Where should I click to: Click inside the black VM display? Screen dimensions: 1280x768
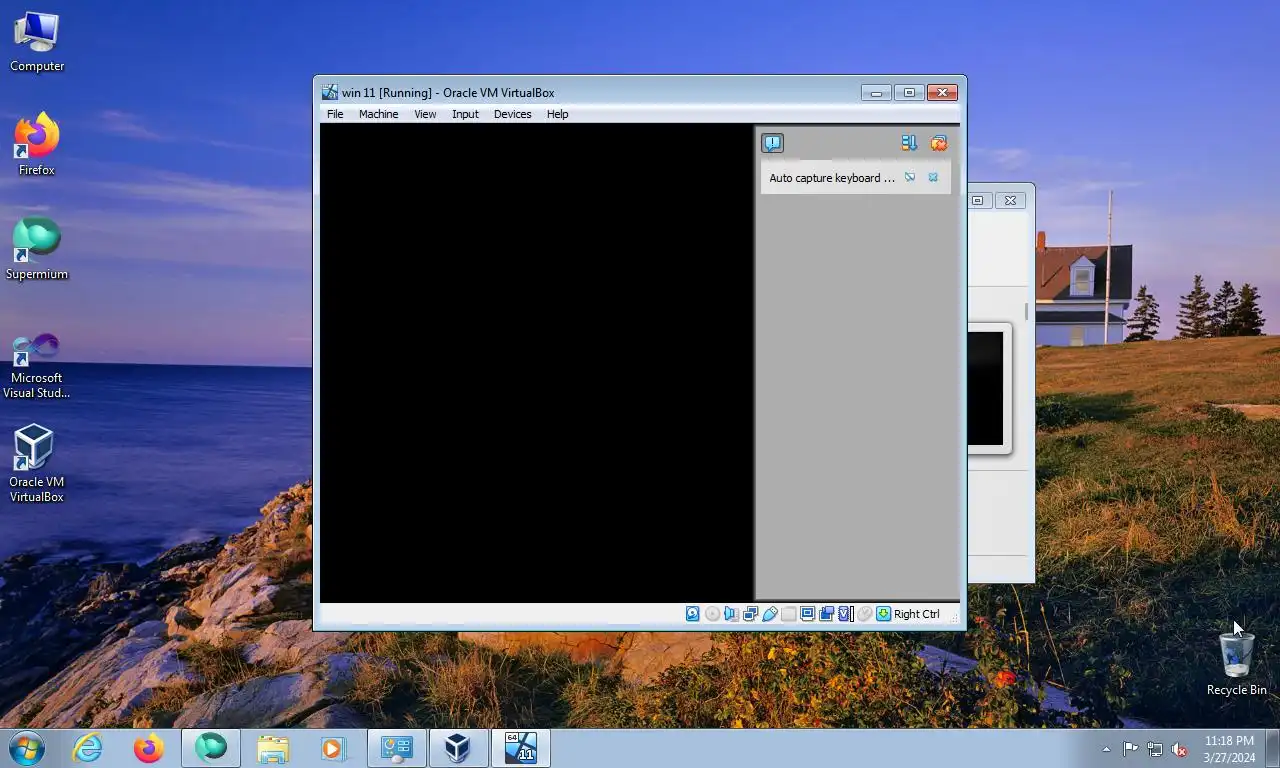click(536, 362)
